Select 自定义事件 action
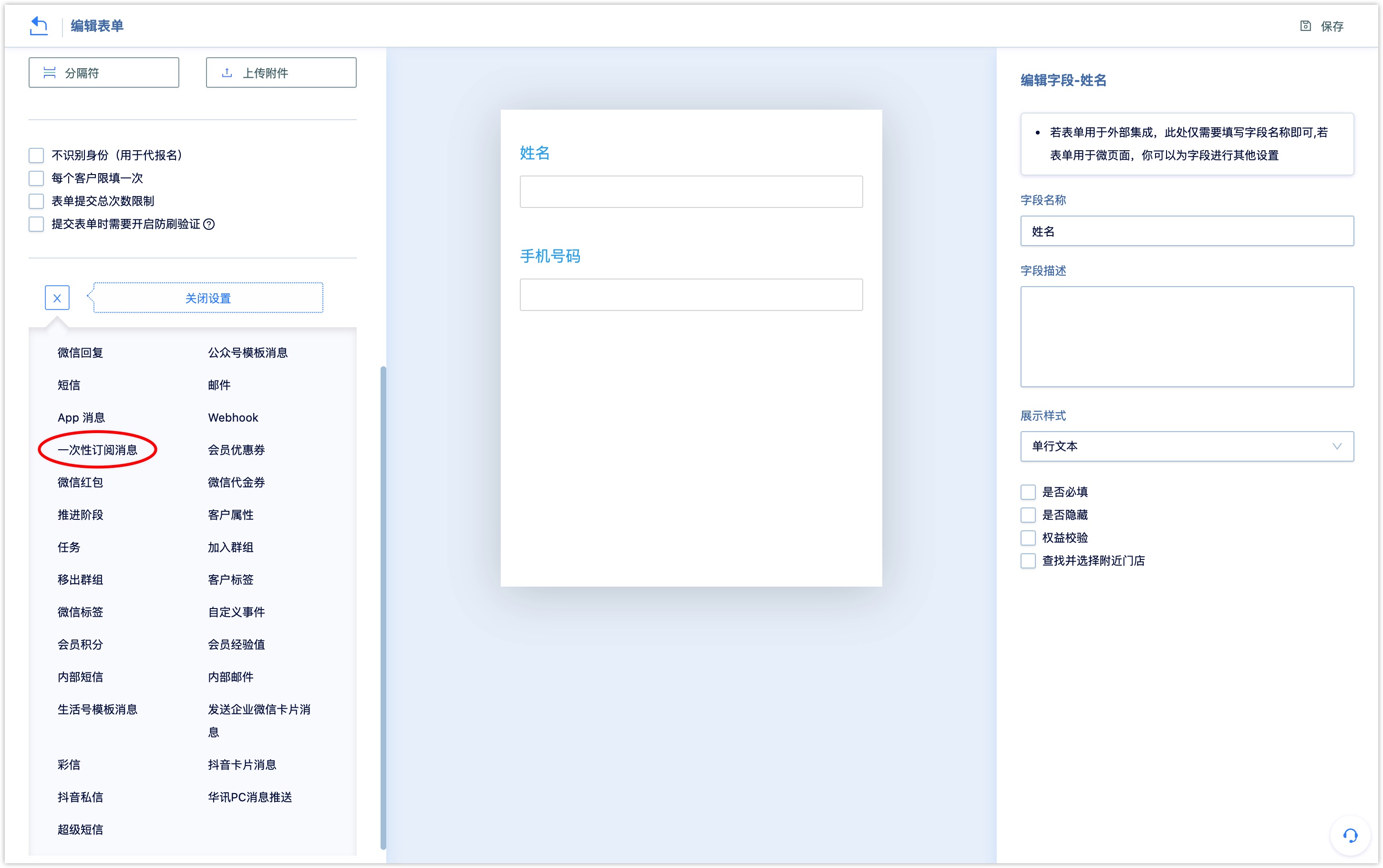This screenshot has width=1383, height=868. 237,612
